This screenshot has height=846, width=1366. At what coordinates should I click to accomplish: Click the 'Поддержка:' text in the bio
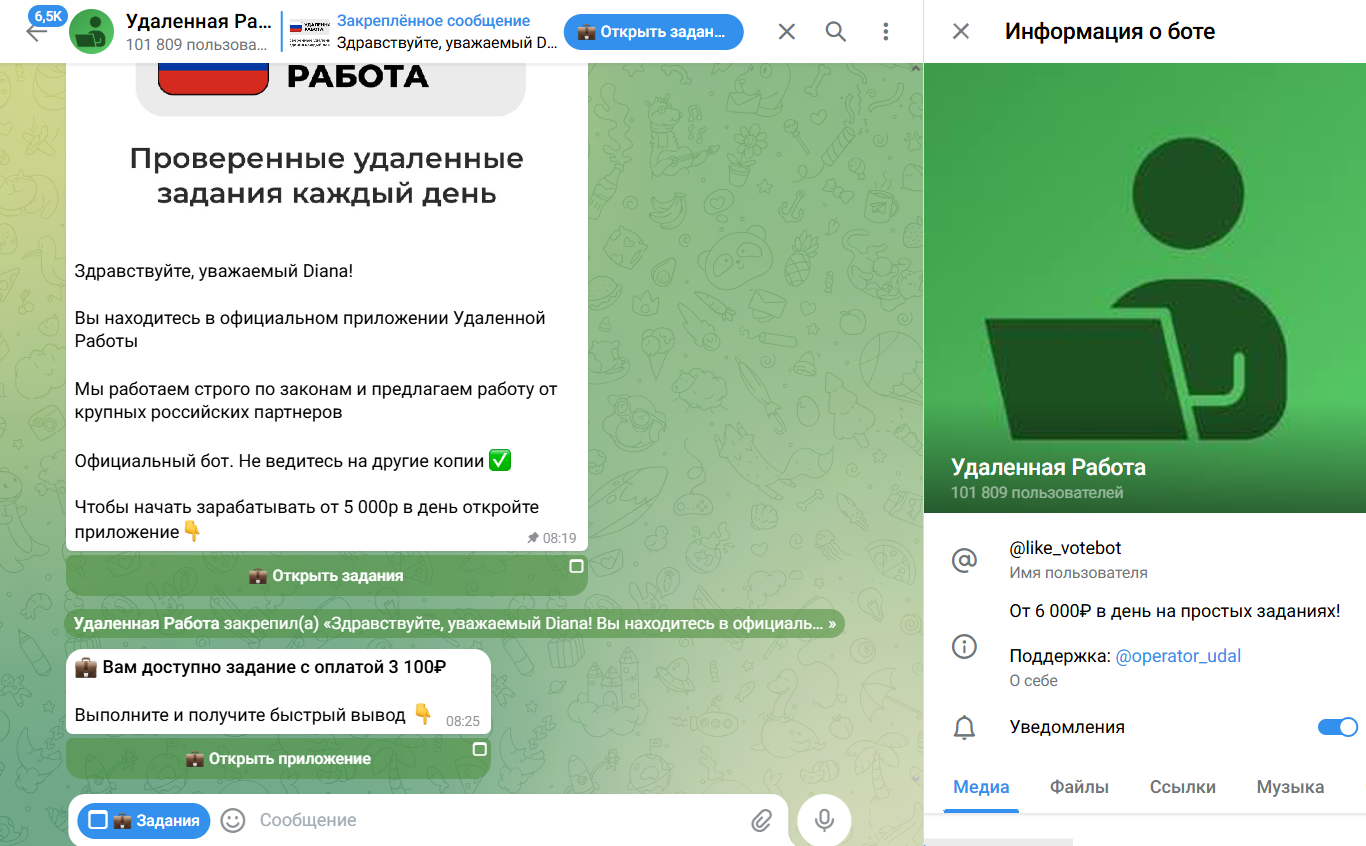1060,656
